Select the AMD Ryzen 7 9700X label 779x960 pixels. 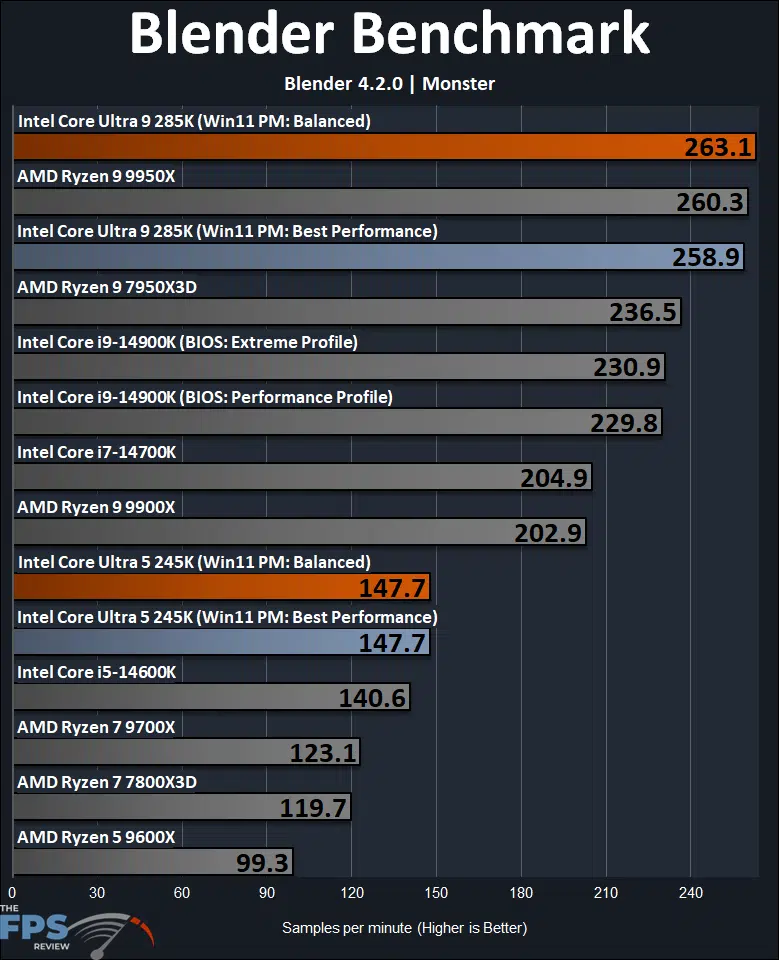pos(96,727)
